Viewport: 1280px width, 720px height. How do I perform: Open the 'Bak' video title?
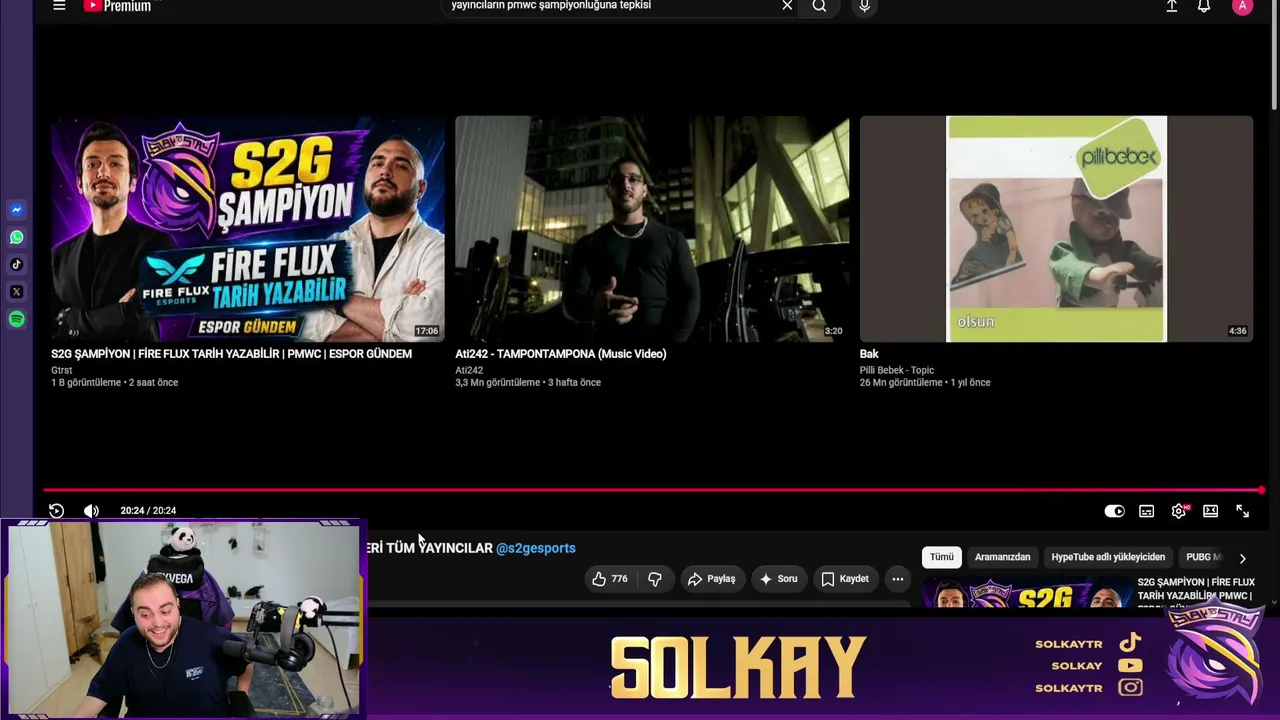869,354
